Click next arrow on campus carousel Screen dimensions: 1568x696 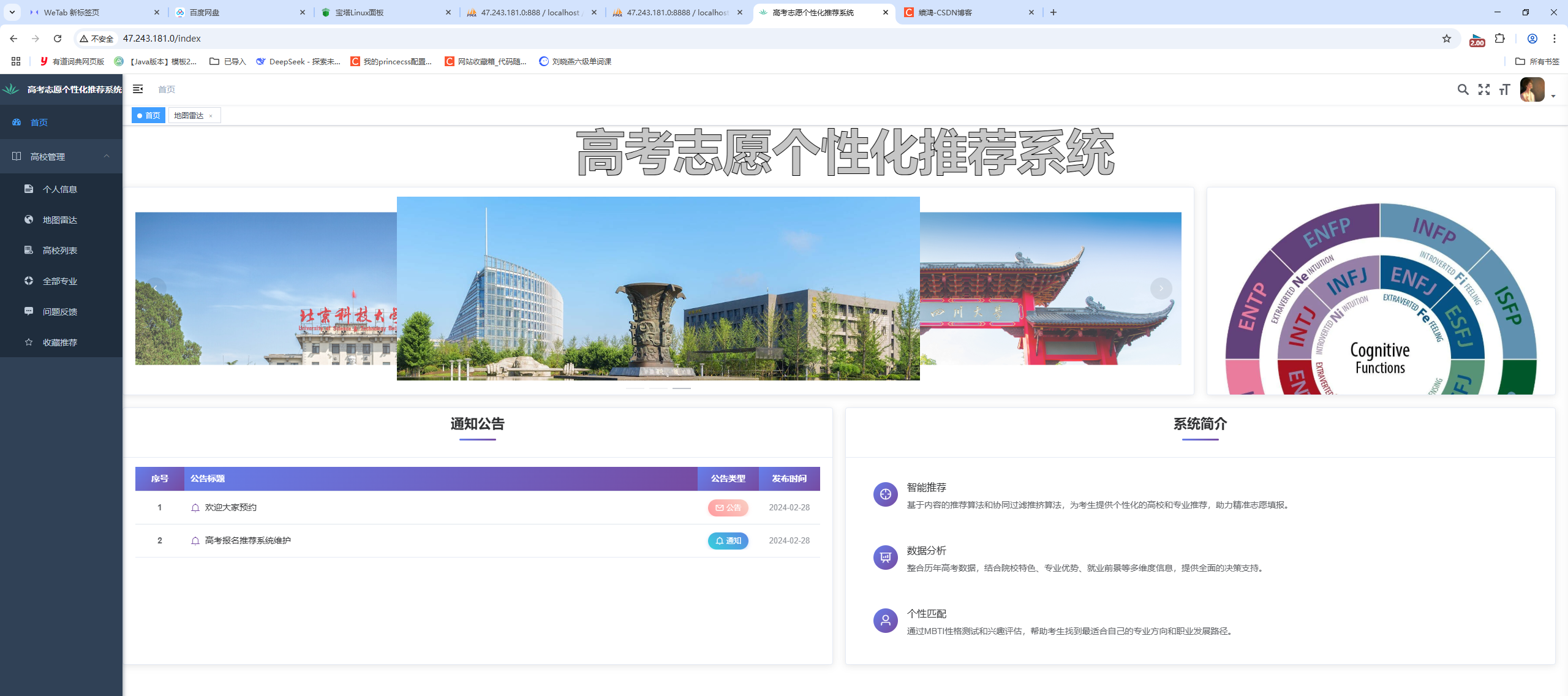(x=1161, y=289)
